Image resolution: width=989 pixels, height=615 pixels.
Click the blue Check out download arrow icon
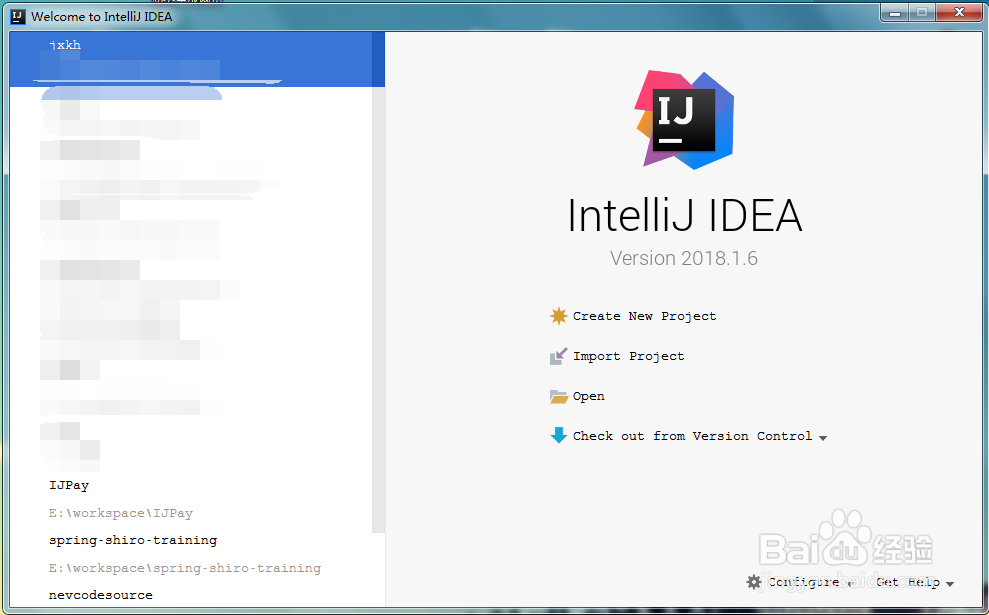tap(558, 435)
